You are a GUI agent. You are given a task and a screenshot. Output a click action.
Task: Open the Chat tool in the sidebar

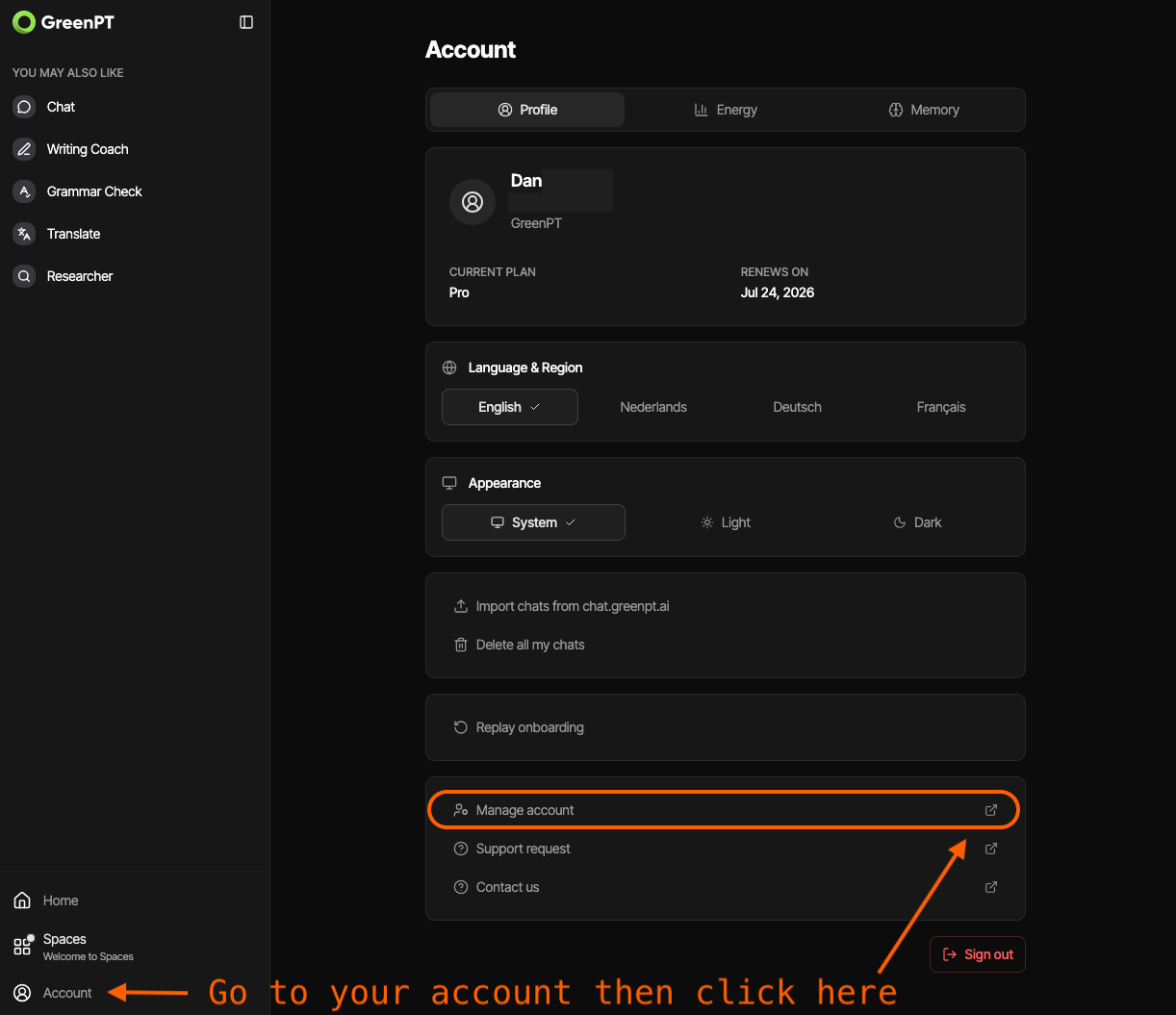pos(135,107)
